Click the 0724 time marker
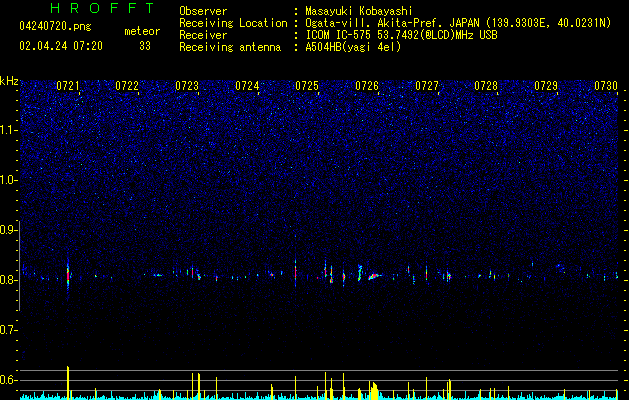The image size is (629, 400). pyautogui.click(x=247, y=86)
